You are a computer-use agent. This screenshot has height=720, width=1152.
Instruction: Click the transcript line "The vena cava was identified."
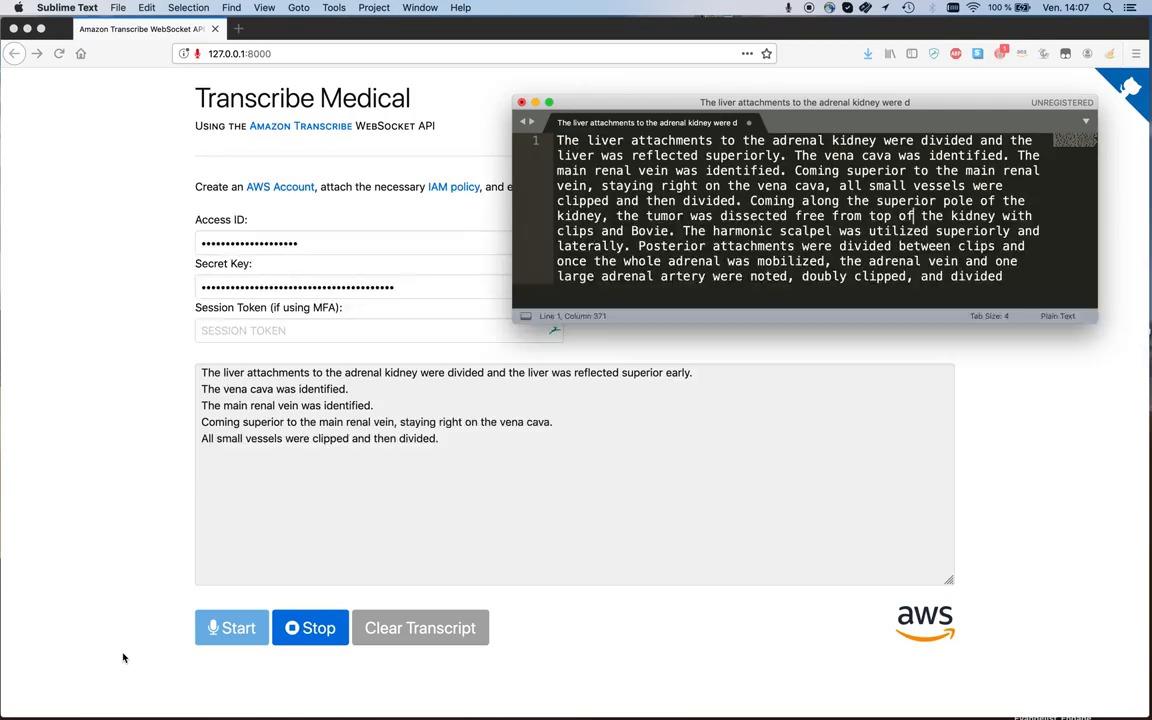(275, 389)
